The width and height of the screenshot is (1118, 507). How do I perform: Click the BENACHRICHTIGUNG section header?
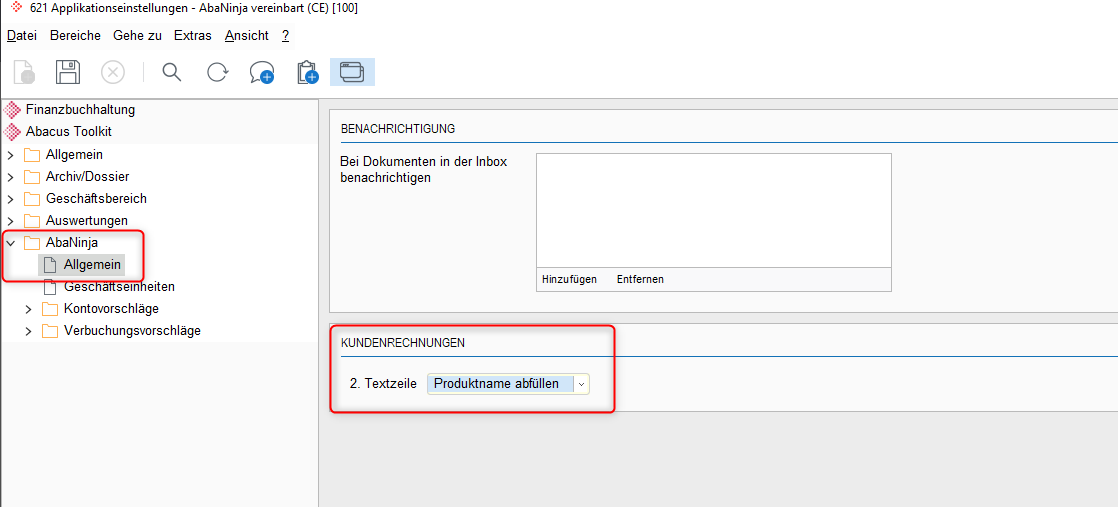(398, 129)
